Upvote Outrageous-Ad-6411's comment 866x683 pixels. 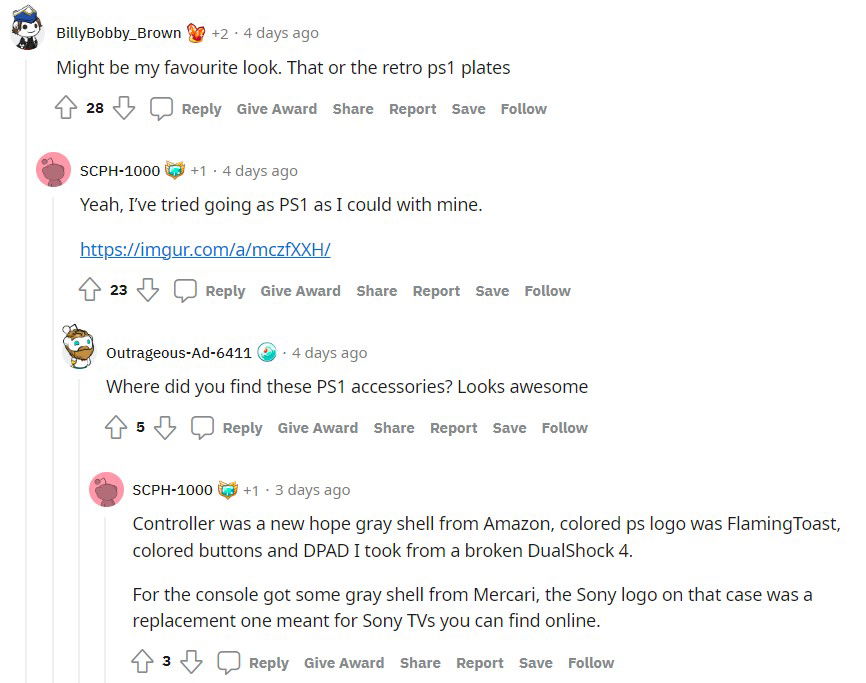[x=116, y=427]
